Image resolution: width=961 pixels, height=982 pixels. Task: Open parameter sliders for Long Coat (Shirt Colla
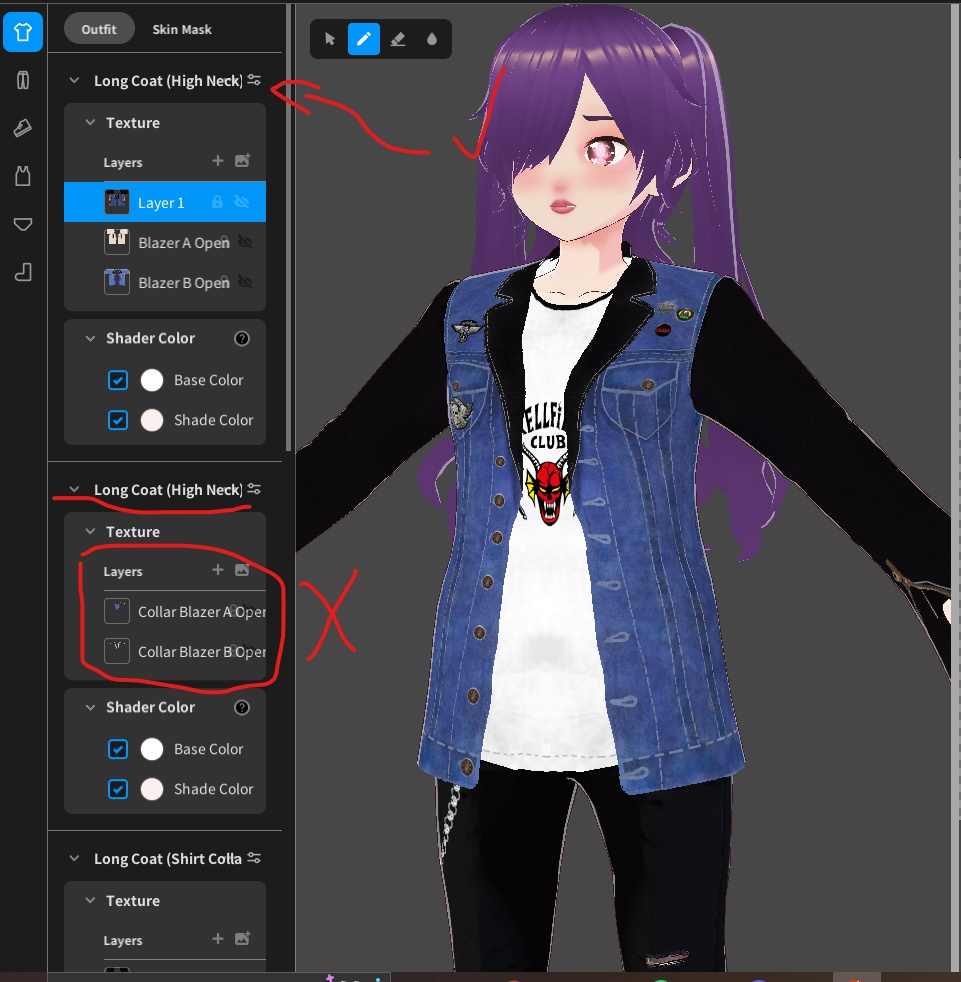(x=254, y=858)
